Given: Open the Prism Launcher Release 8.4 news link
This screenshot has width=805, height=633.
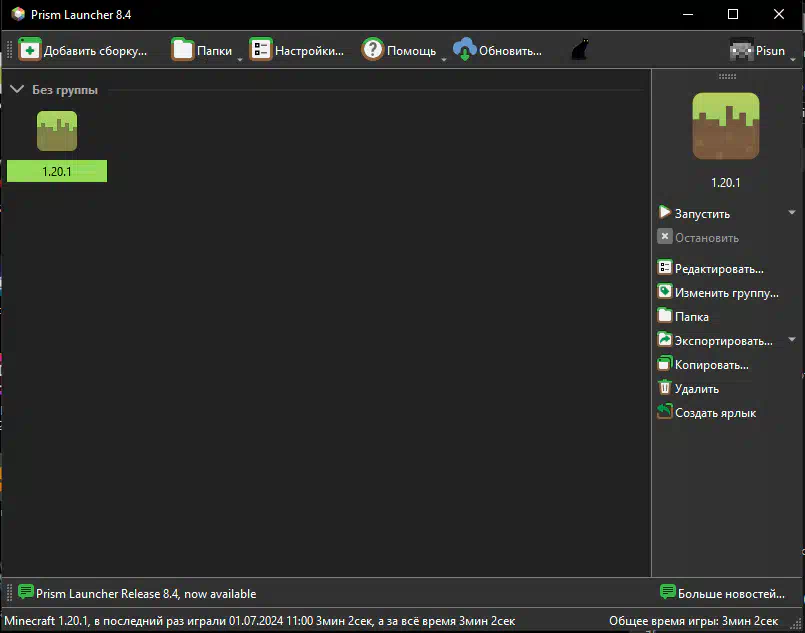Looking at the screenshot, I should [146, 593].
